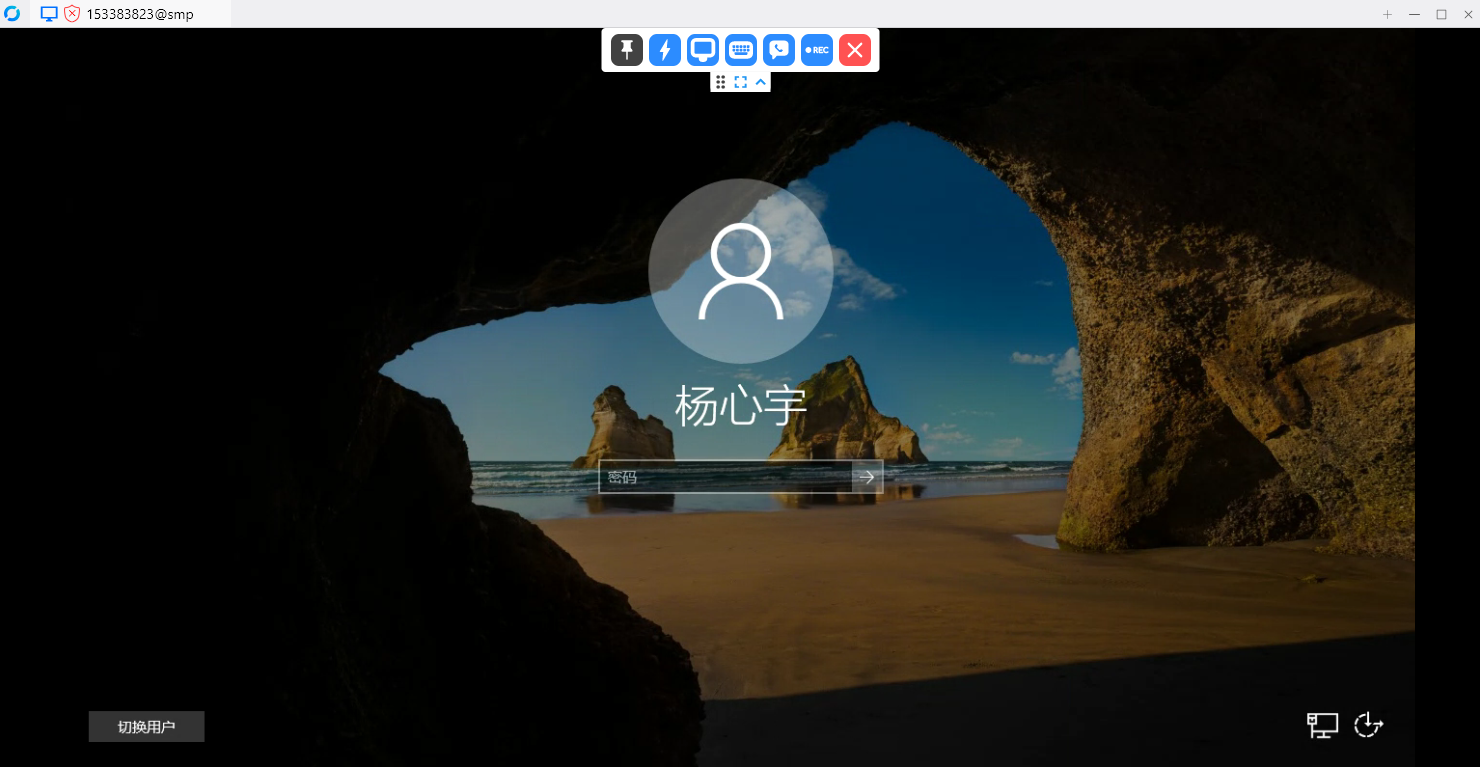
Task: Click the 切换用户 button
Action: [146, 727]
